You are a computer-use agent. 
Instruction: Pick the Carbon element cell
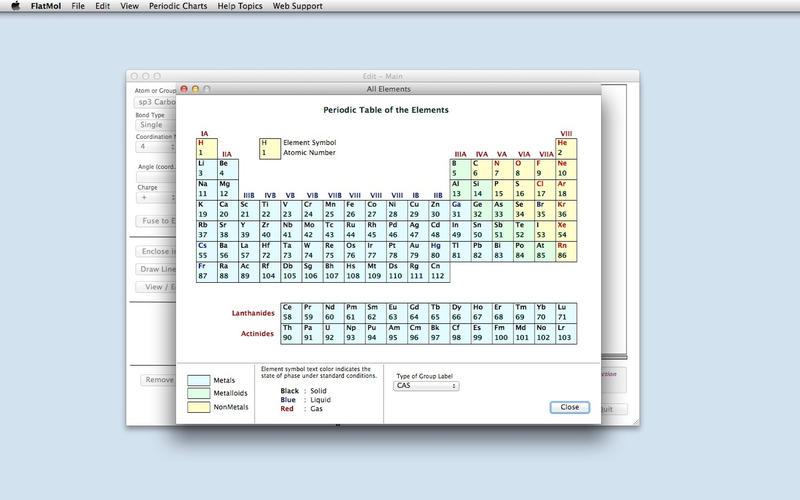(x=480, y=168)
